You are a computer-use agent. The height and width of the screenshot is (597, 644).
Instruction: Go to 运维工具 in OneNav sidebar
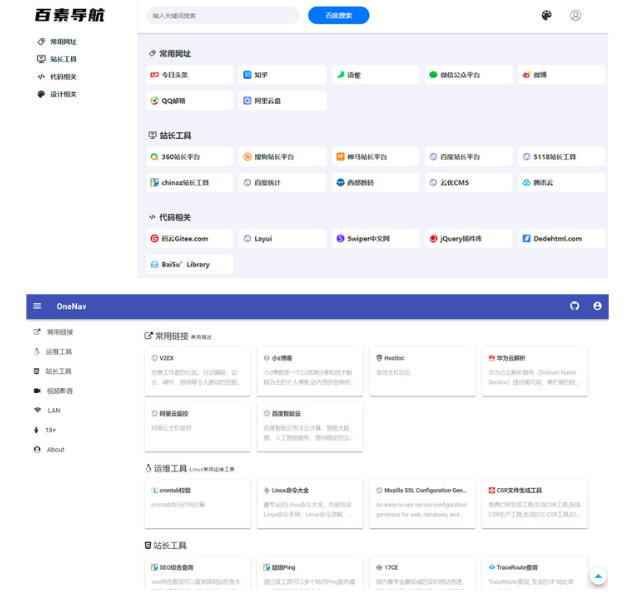point(59,352)
